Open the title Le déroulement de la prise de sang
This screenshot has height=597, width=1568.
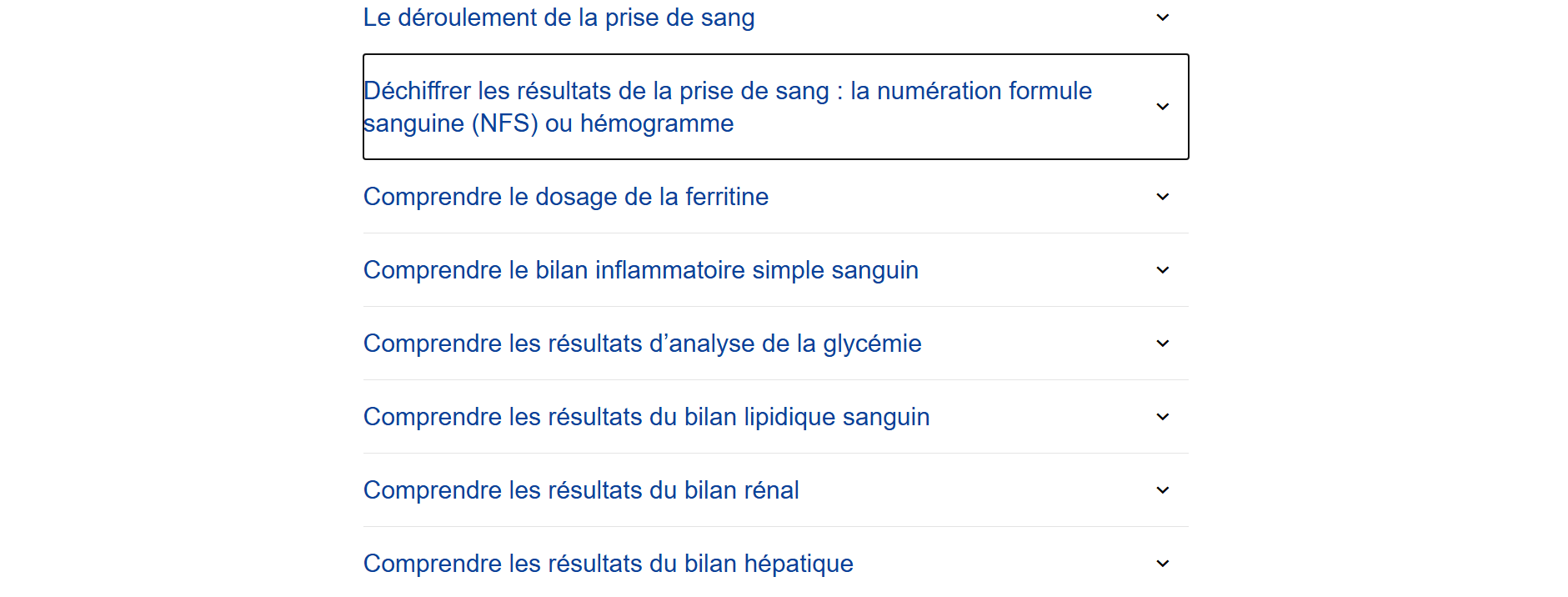pos(559,18)
